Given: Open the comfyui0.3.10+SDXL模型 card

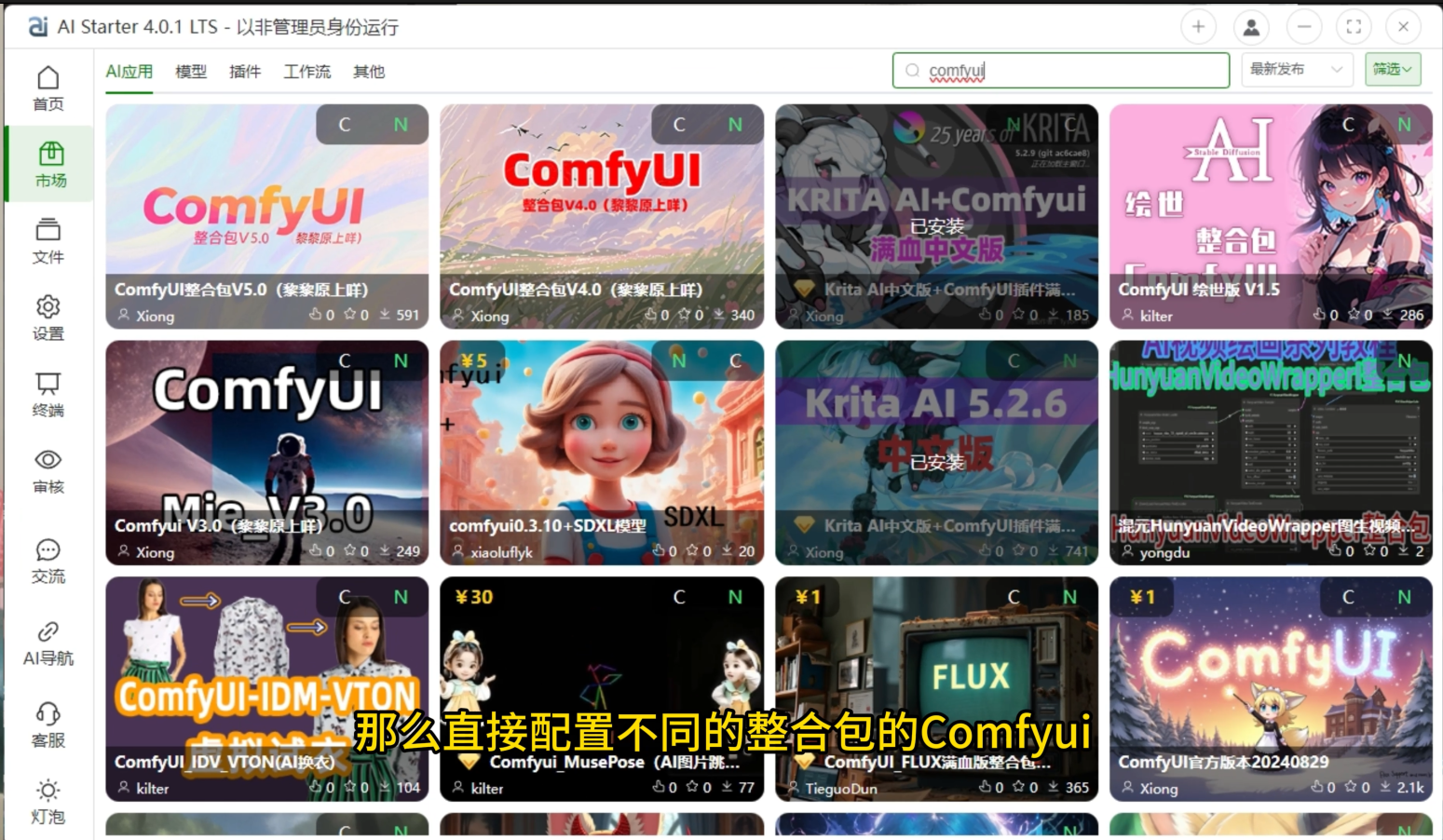Looking at the screenshot, I should coord(602,453).
